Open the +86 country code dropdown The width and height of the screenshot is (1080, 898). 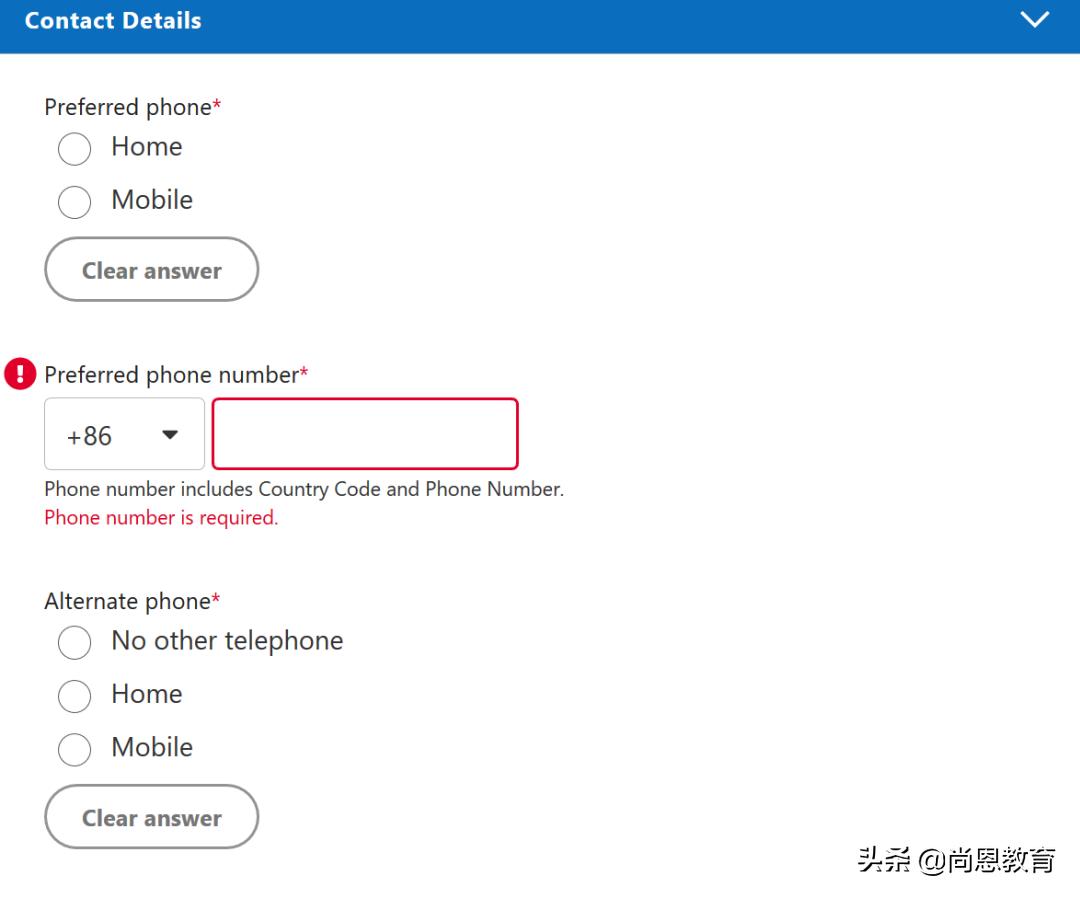[x=124, y=434]
